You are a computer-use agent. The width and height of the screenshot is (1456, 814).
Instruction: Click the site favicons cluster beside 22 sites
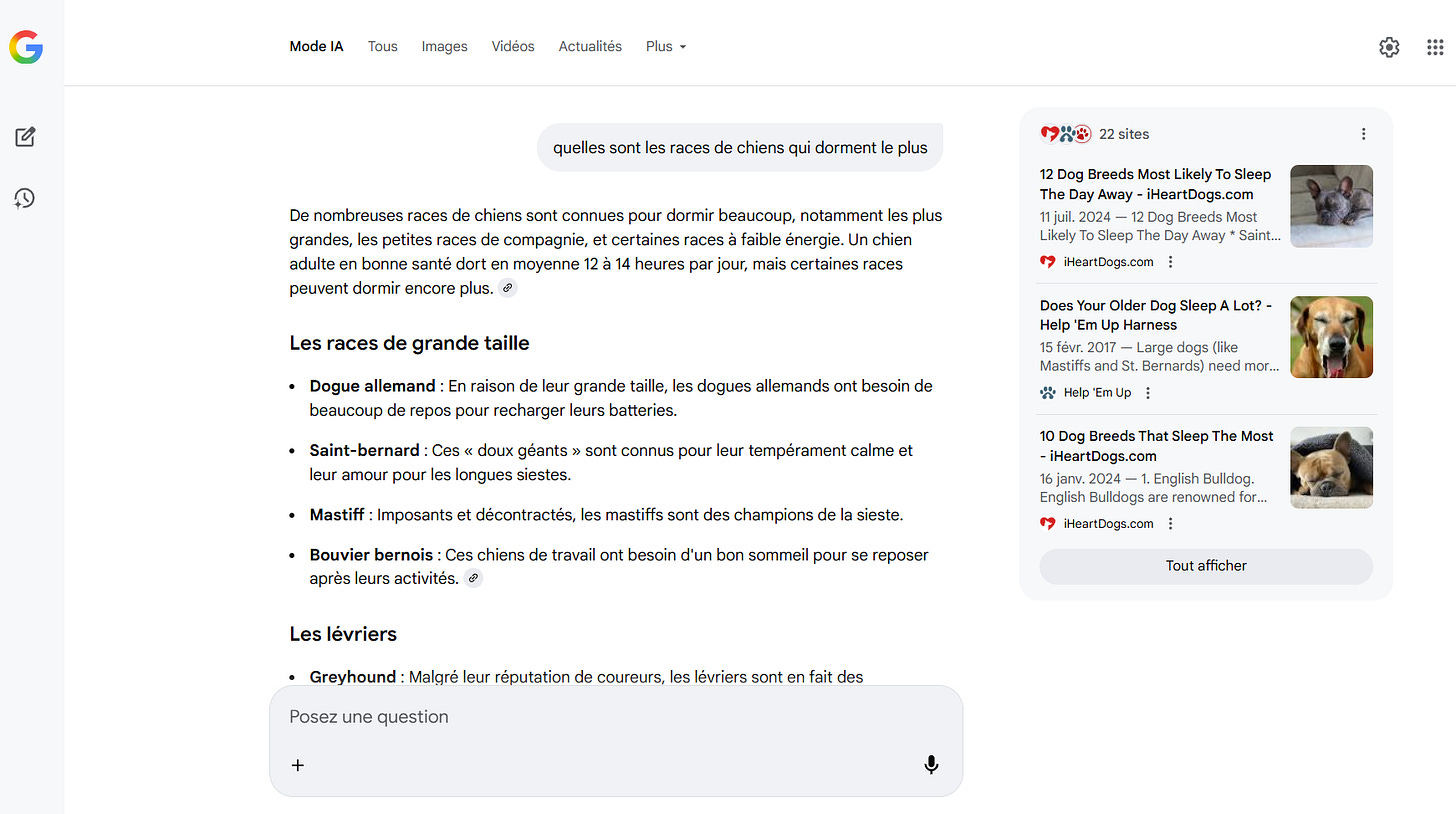tap(1066, 134)
